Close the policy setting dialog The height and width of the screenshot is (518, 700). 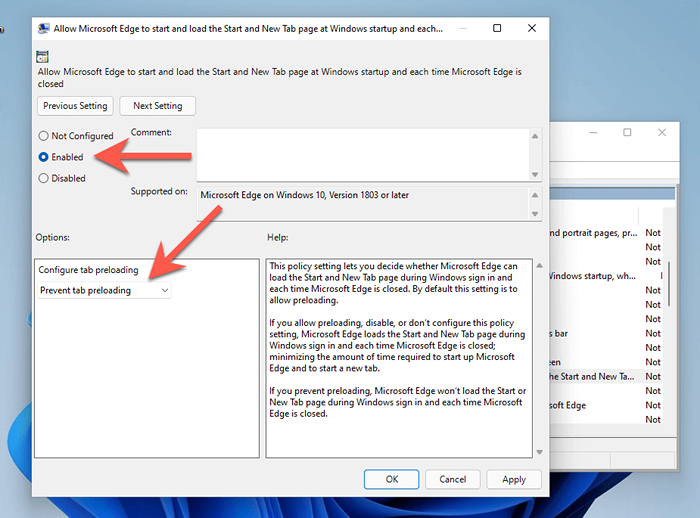click(x=532, y=28)
